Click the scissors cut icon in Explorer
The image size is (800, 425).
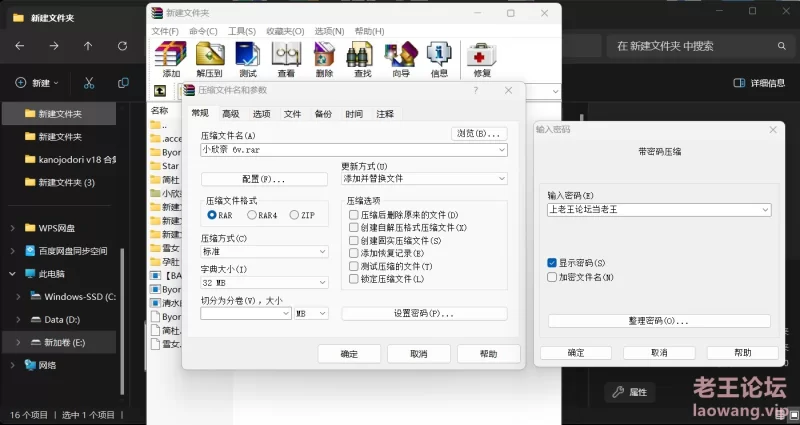pyautogui.click(x=89, y=83)
